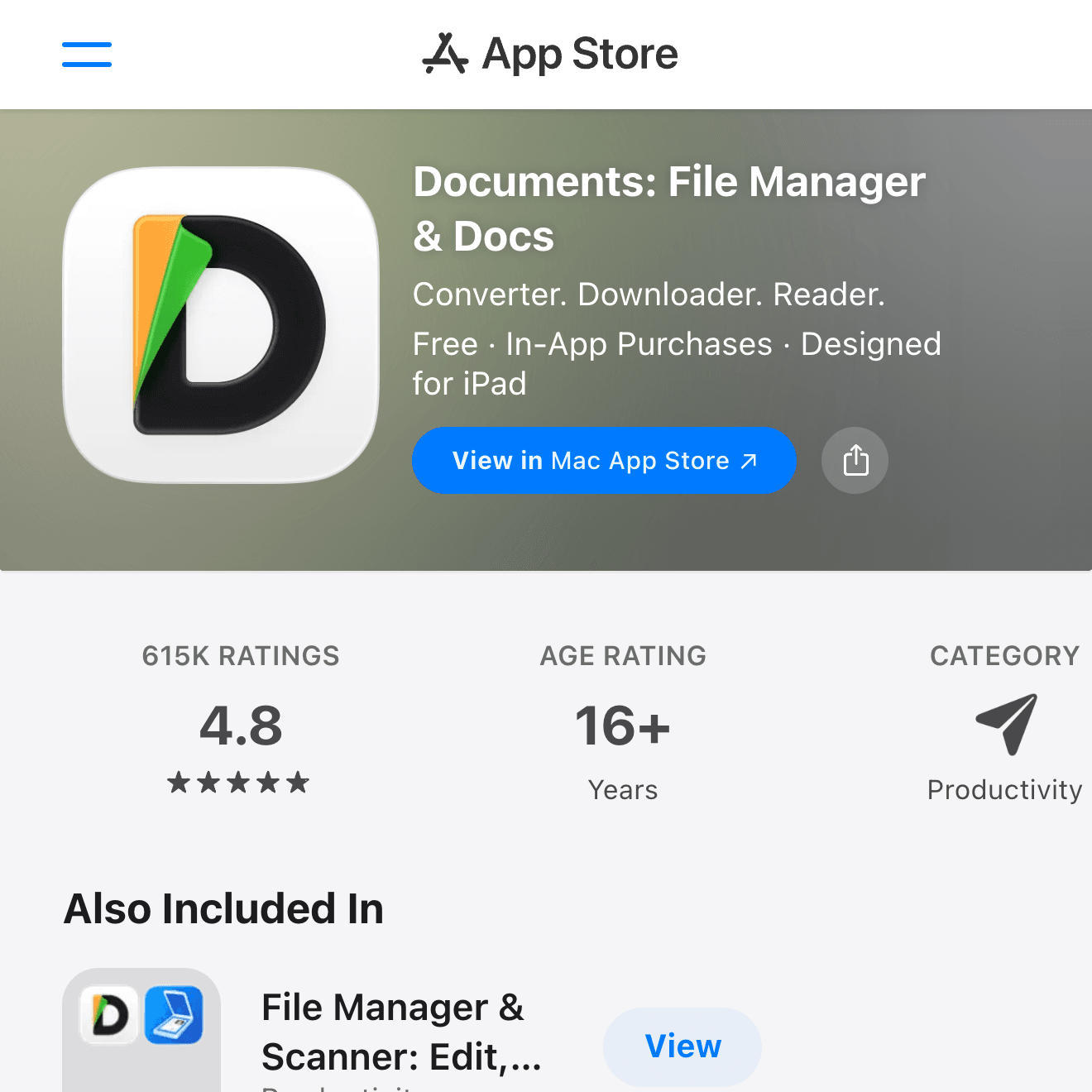The height and width of the screenshot is (1092, 1092).
Task: Click the Productivity category label
Action: click(x=1004, y=790)
